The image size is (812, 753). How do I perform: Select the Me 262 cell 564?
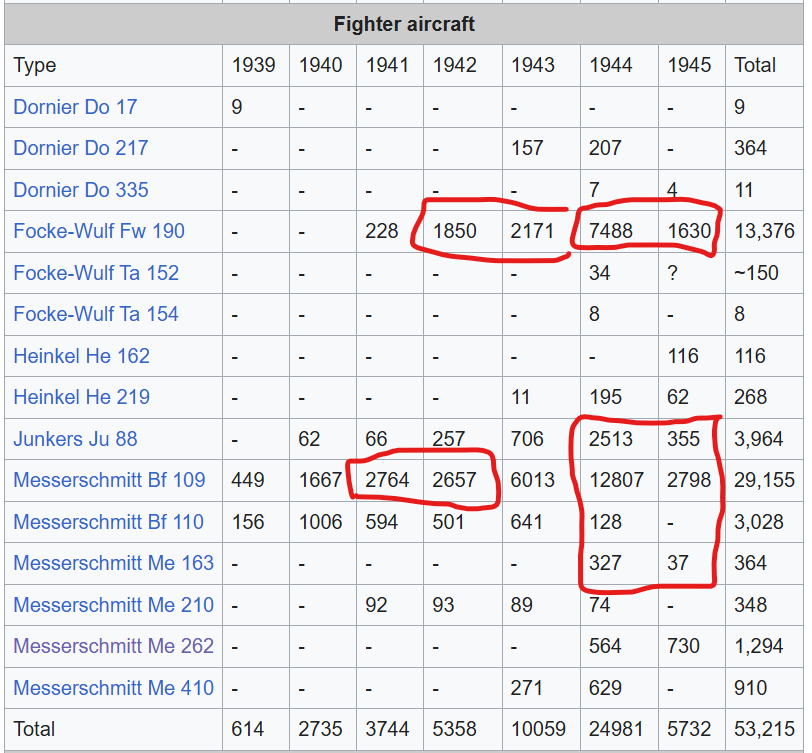tap(619, 646)
